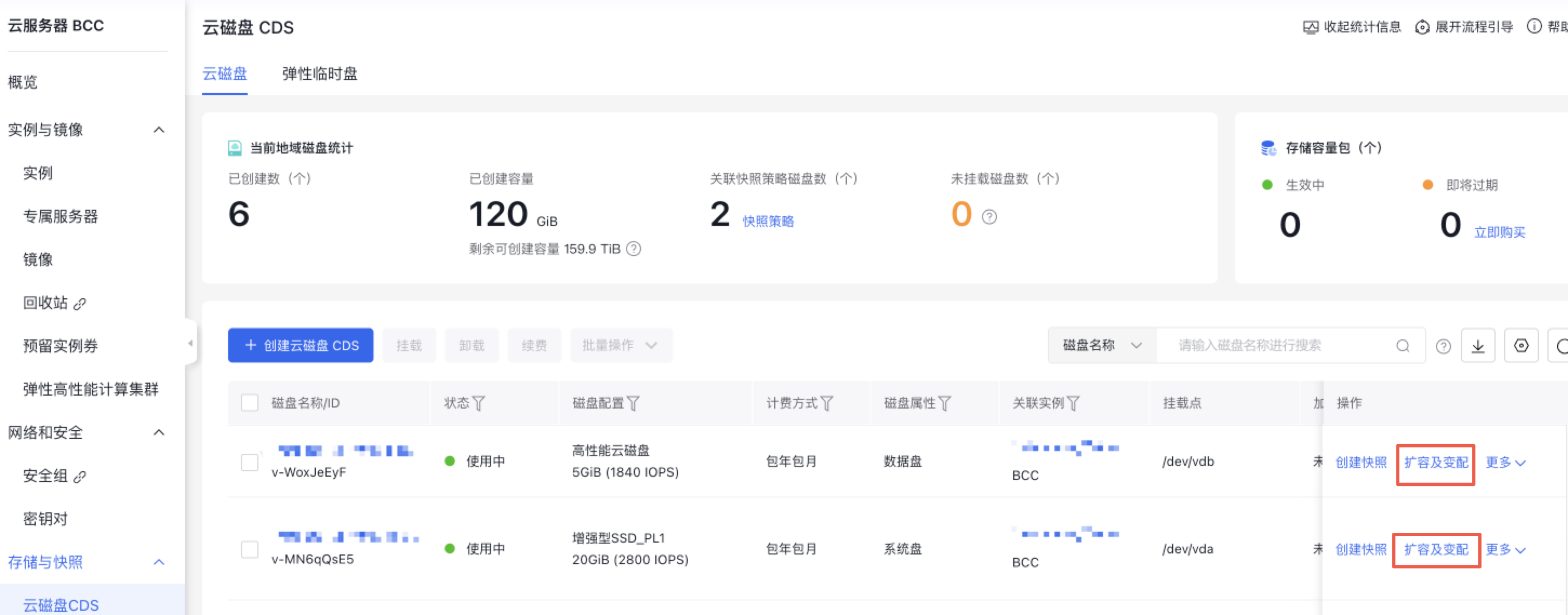
Task: Click the disk statistics panel icon
Action: (x=235, y=148)
